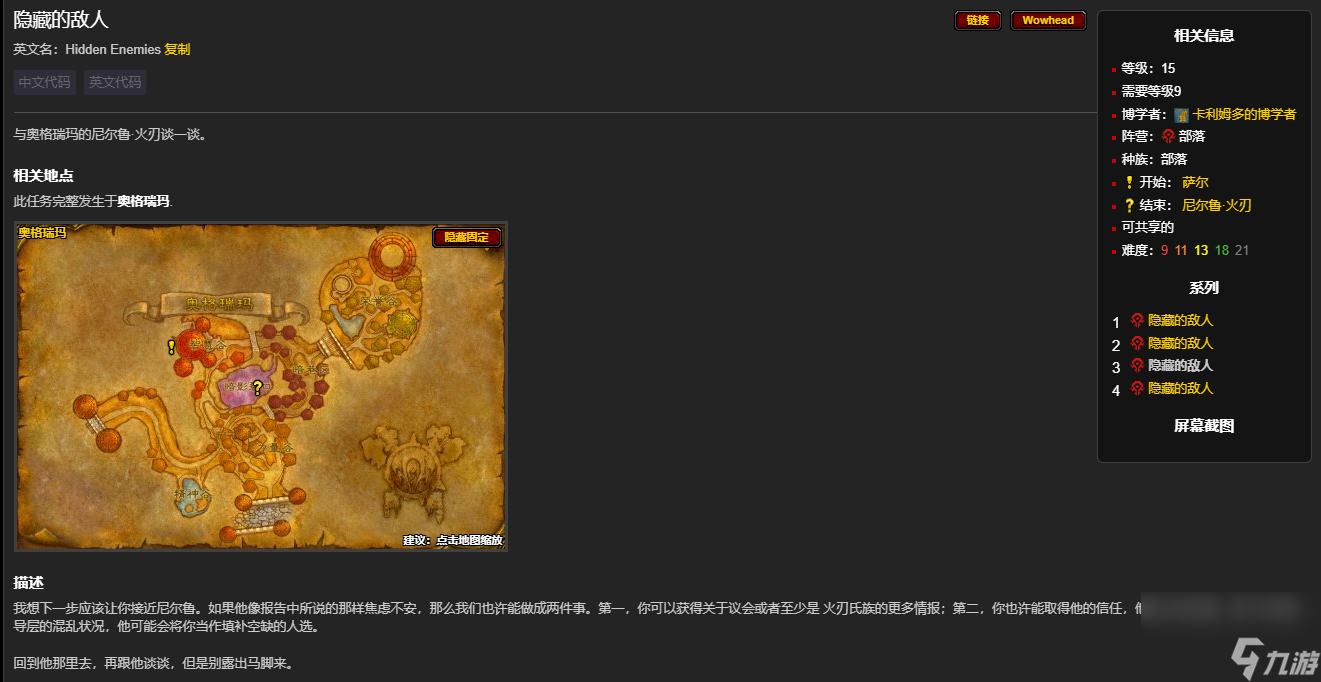This screenshot has width=1321, height=682.
Task: Select series quest 3 隐藏的敌人
Action: (x=1180, y=365)
